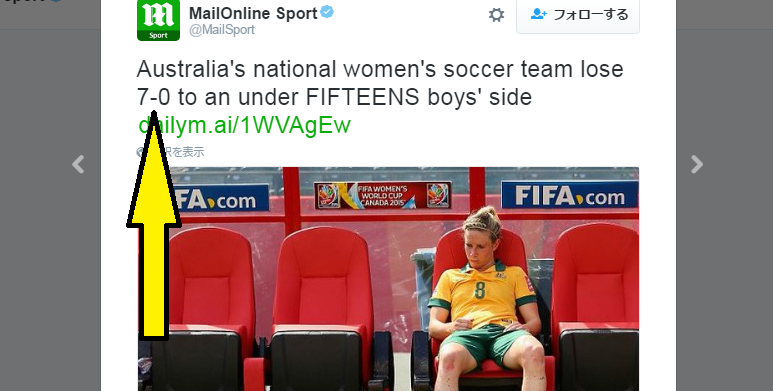Open the MailOnline Sport profile name

[x=253, y=13]
